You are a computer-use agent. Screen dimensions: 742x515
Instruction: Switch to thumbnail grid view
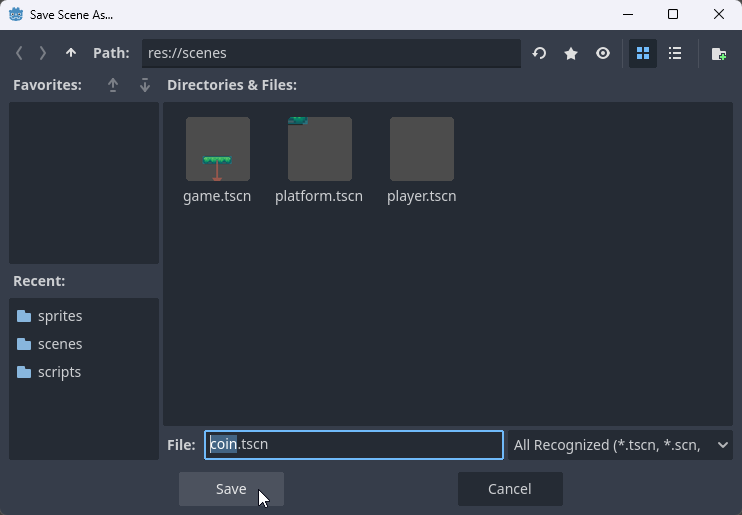(x=643, y=53)
